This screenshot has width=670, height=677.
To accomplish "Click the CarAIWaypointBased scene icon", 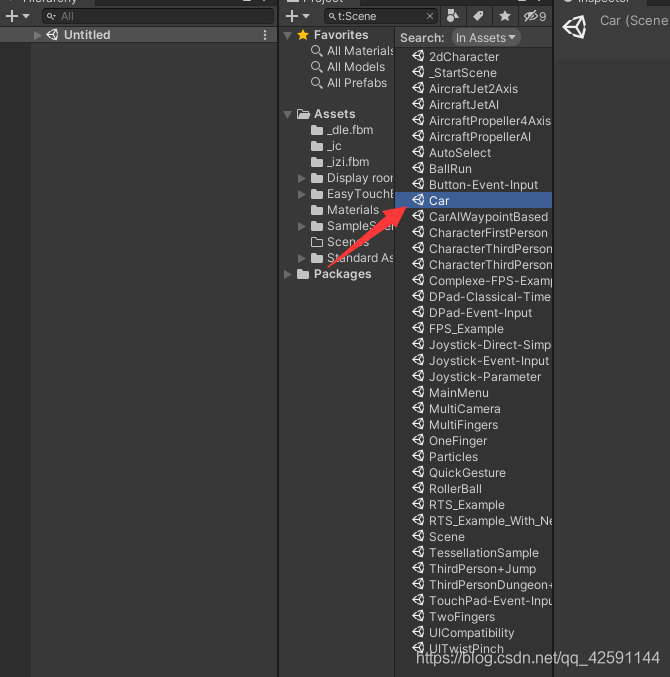I will point(418,216).
